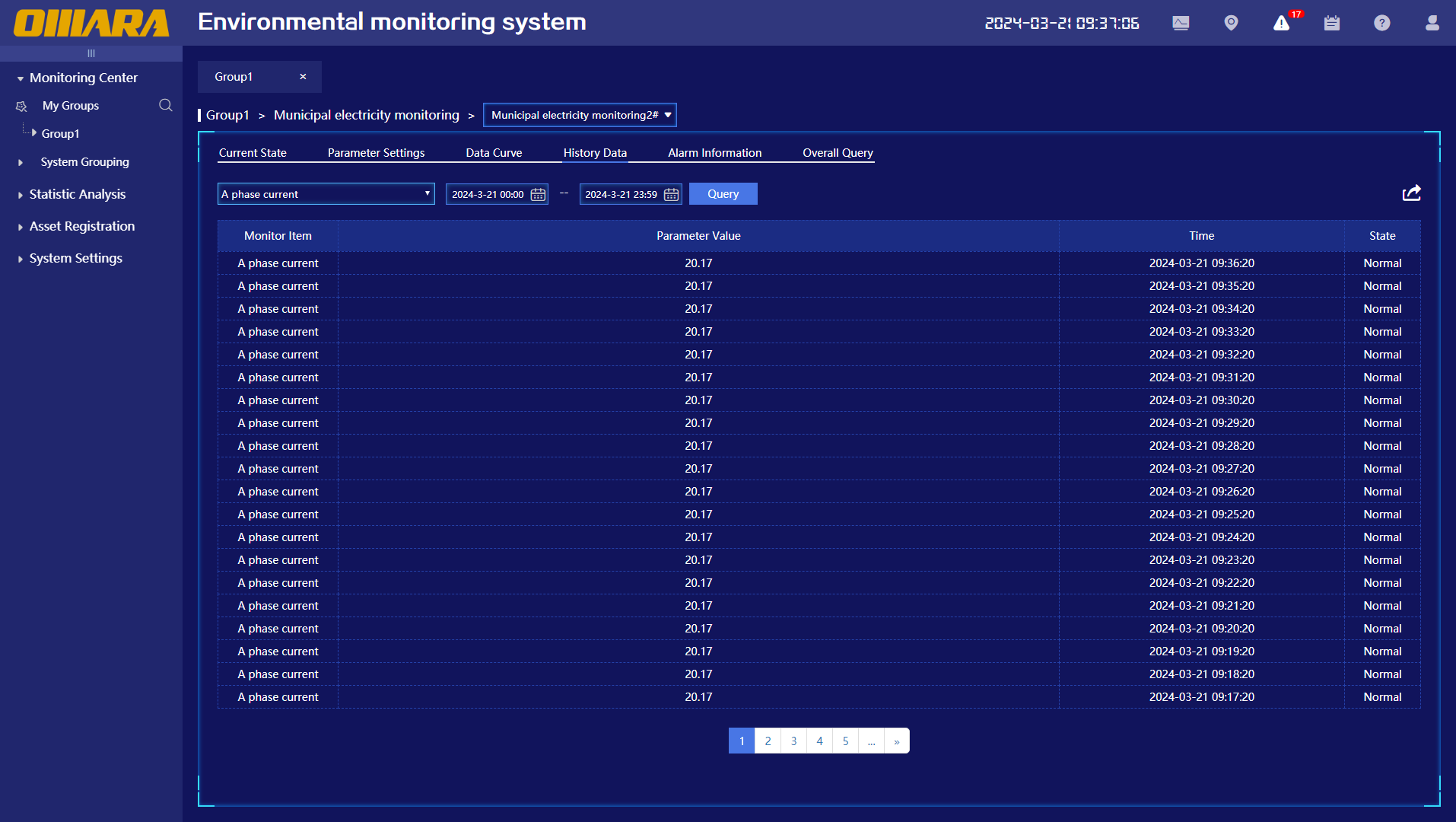Switch to the Alarm Information tab
The width and height of the screenshot is (1456, 822).
pos(714,153)
